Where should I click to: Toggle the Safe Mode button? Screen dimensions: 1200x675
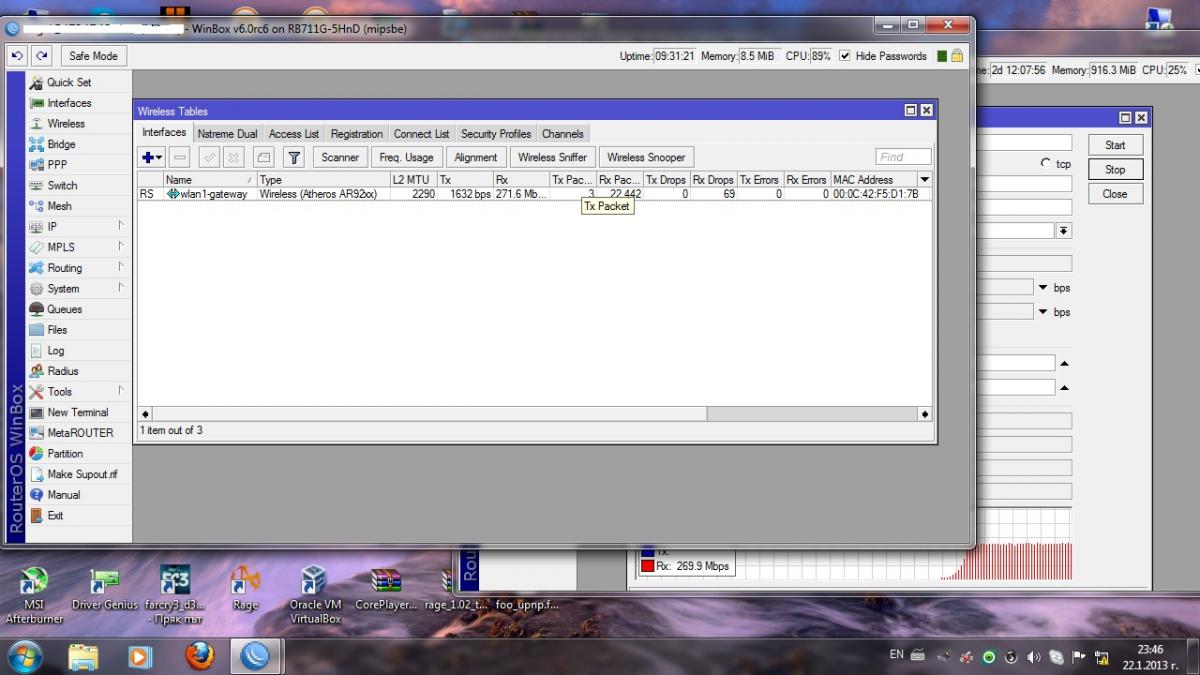(x=93, y=56)
